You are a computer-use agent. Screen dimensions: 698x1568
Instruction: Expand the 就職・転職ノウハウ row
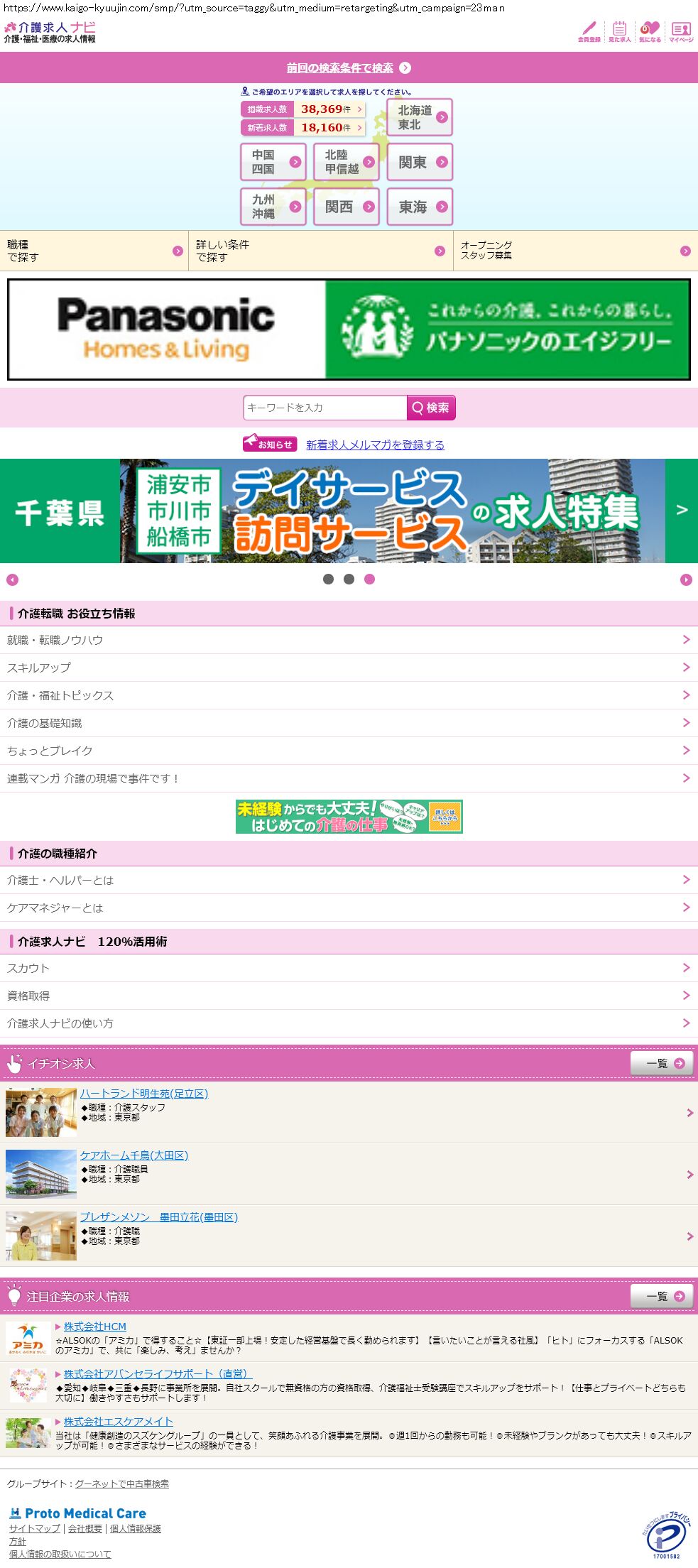point(349,640)
